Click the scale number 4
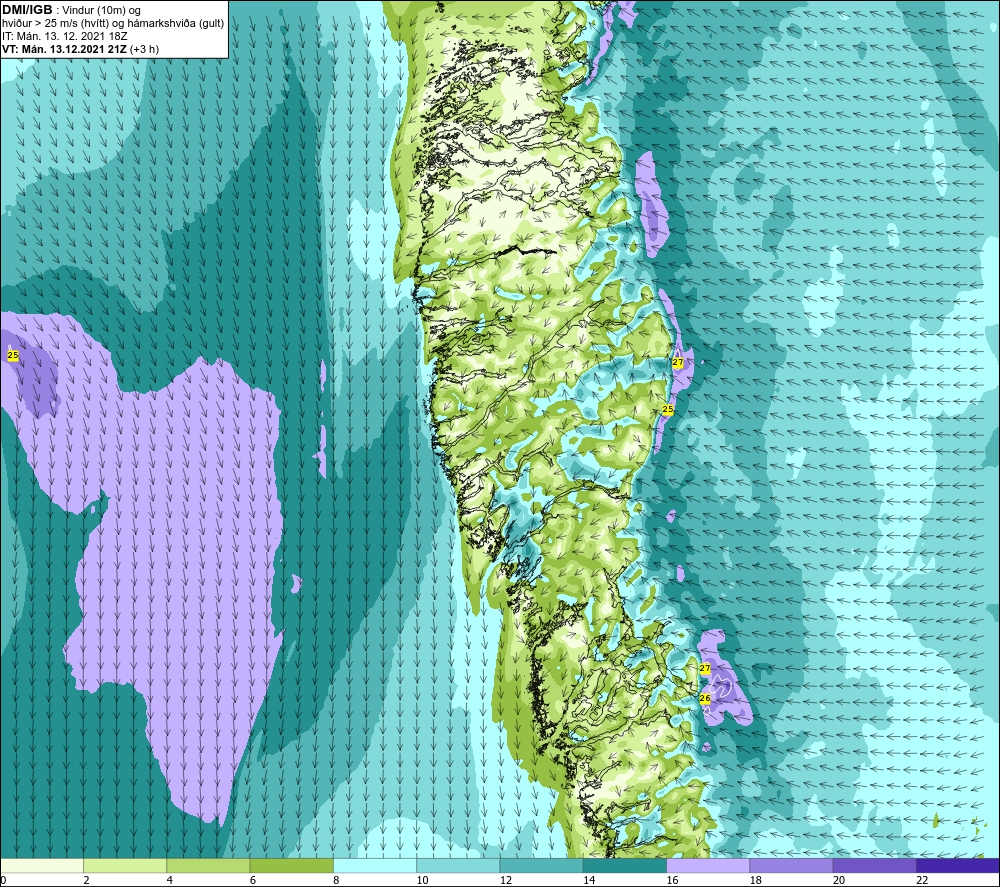The image size is (1000, 887). [170, 881]
